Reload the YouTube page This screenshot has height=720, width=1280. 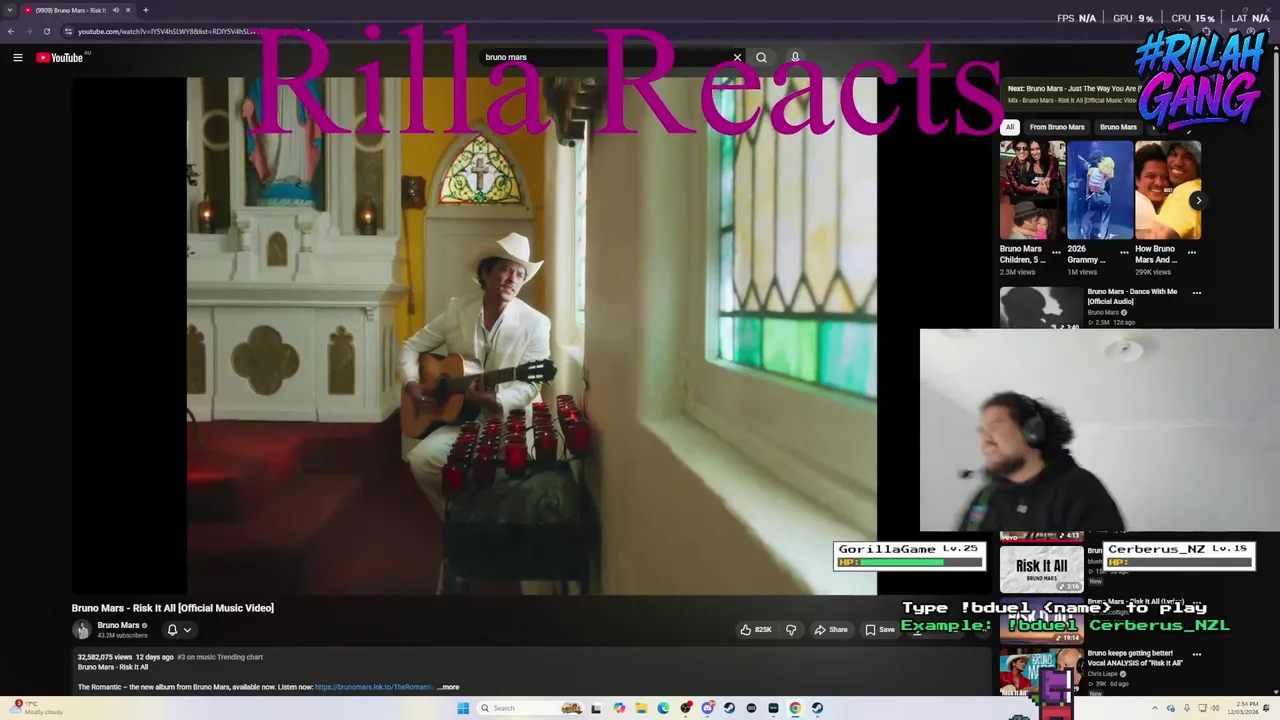coord(47,31)
